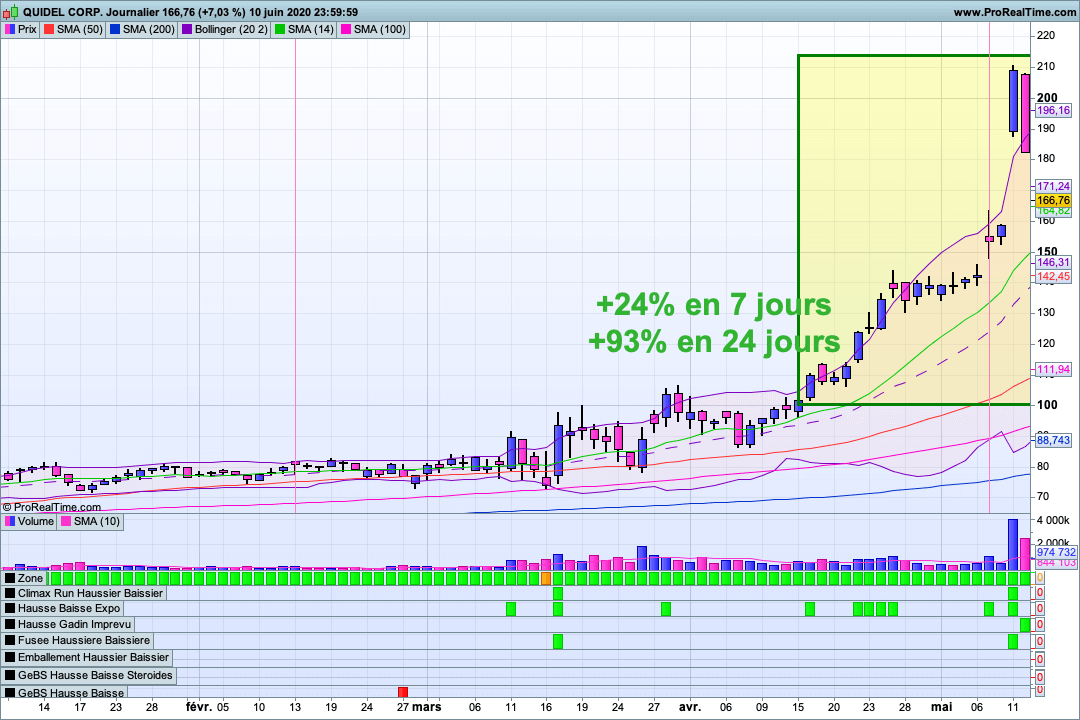Viewport: 1080px width, 720px height.
Task: Click the Bollinger value tag 171,24
Action: pos(1053,186)
